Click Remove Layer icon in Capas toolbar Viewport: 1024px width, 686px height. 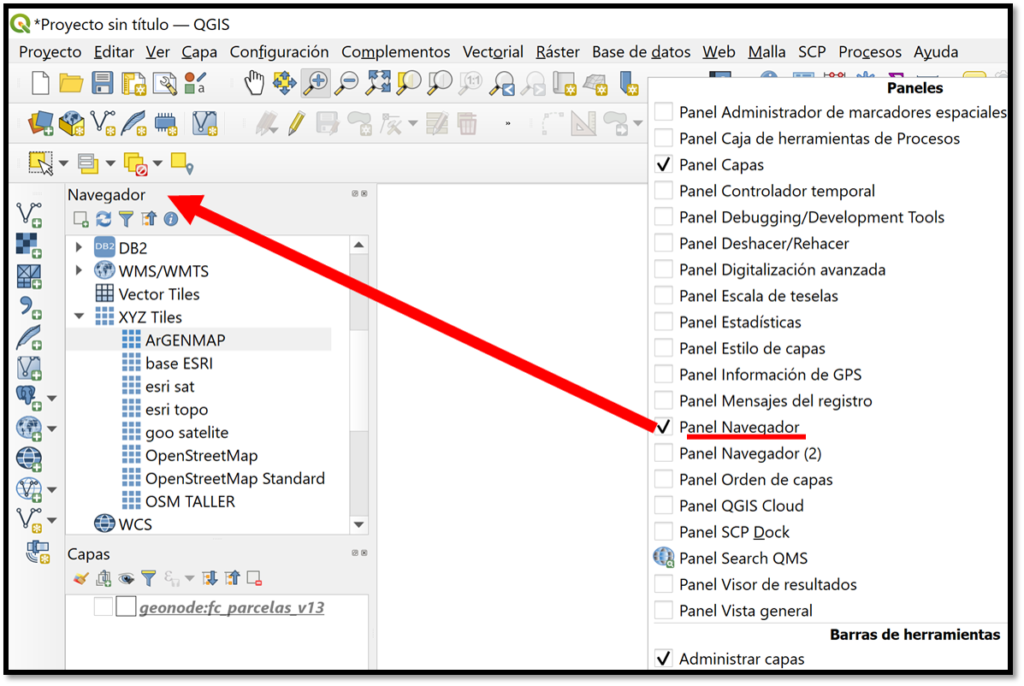255,578
